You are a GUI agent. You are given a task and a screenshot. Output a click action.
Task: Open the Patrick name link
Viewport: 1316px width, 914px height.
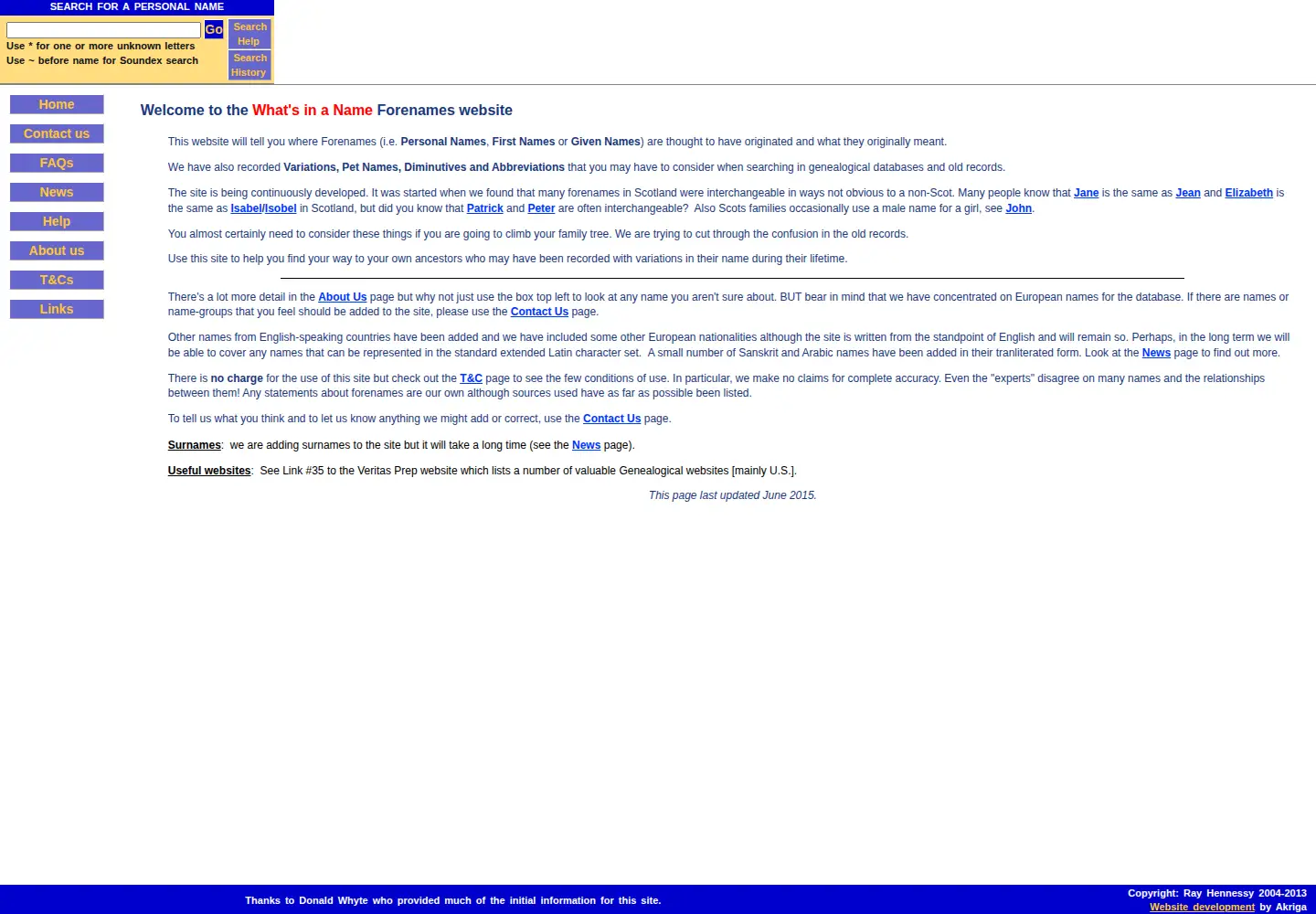click(x=484, y=208)
